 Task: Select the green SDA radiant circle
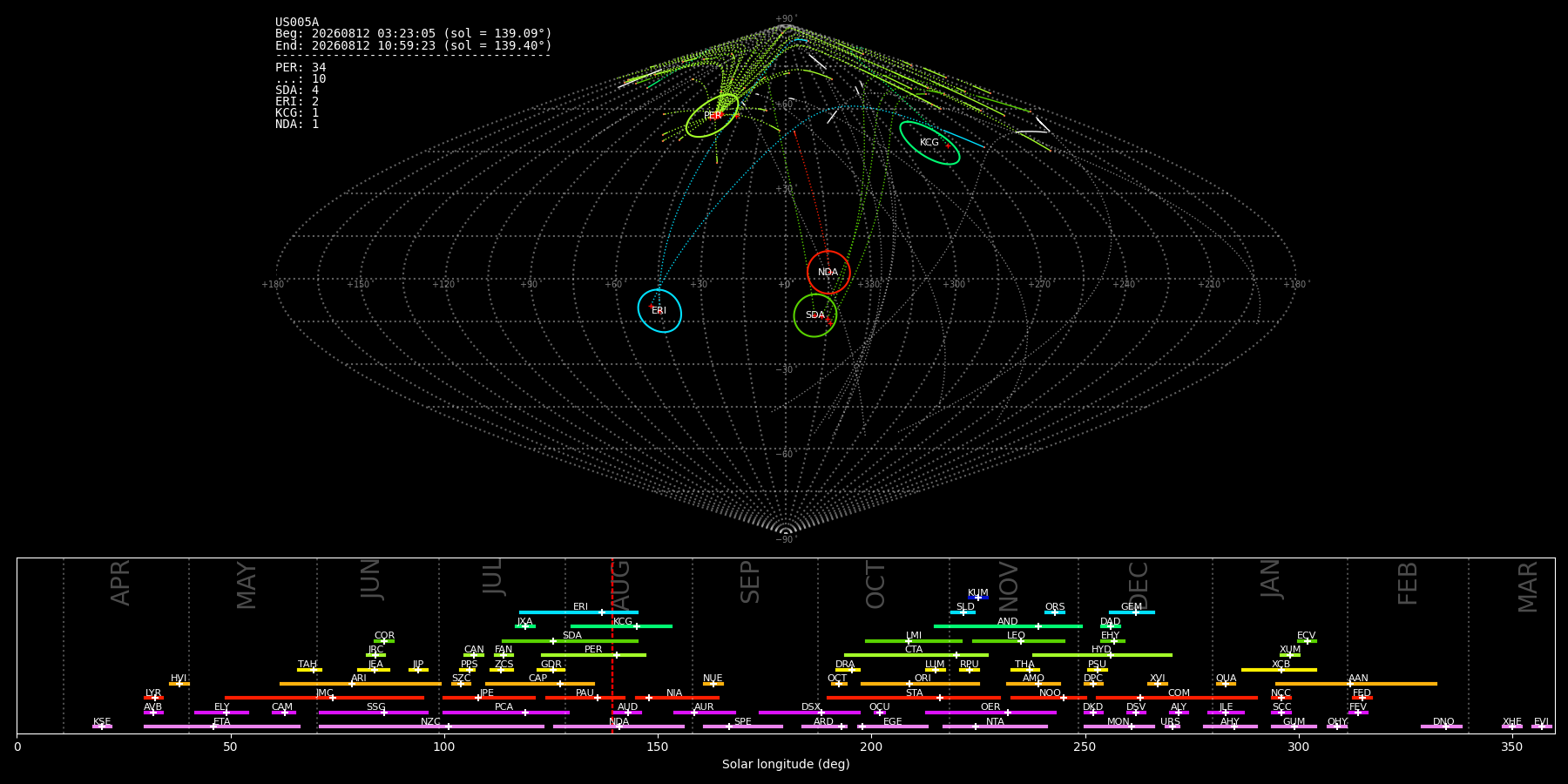pyautogui.click(x=815, y=315)
